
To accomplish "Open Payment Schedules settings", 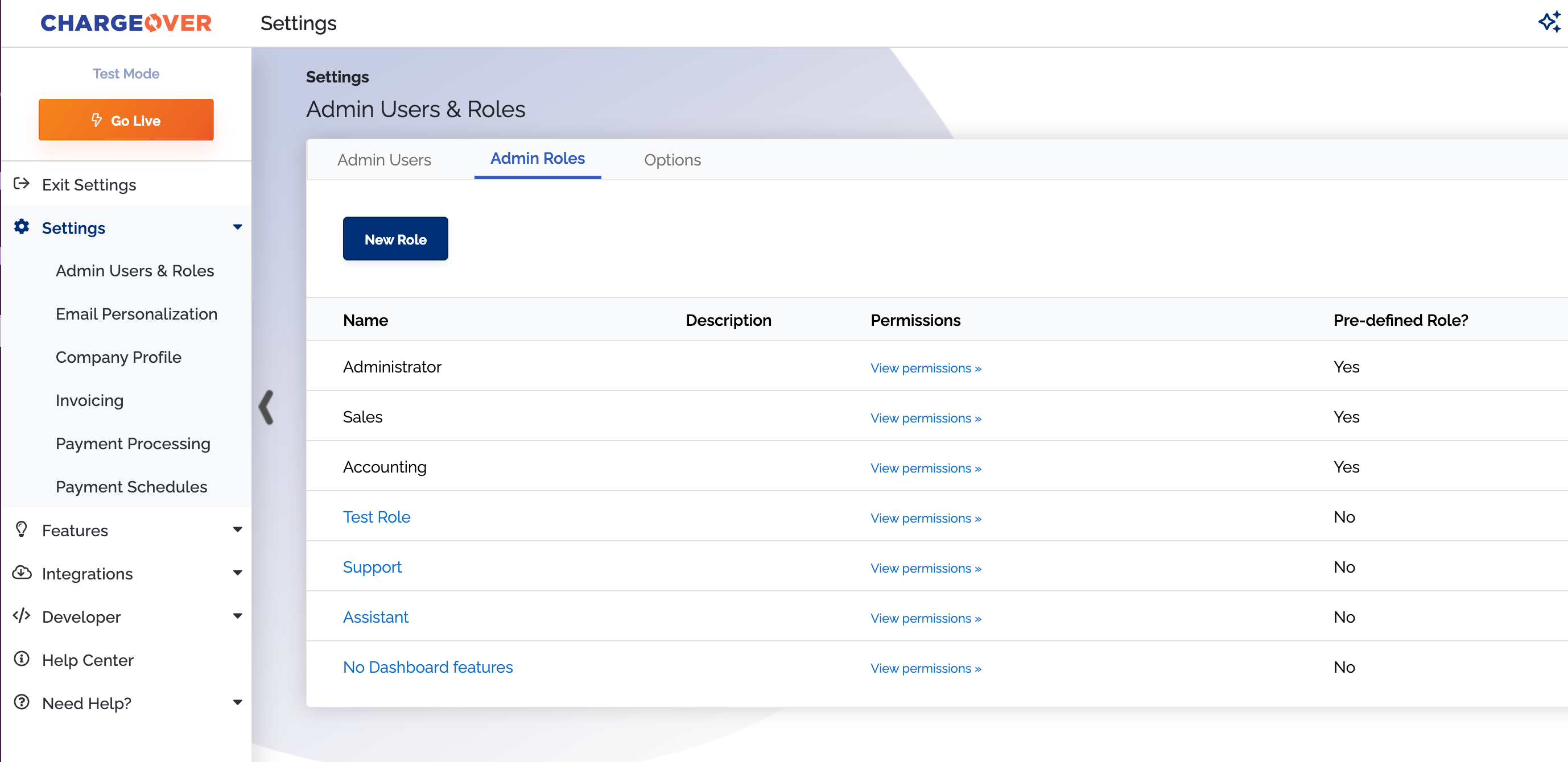I will pyautogui.click(x=131, y=487).
